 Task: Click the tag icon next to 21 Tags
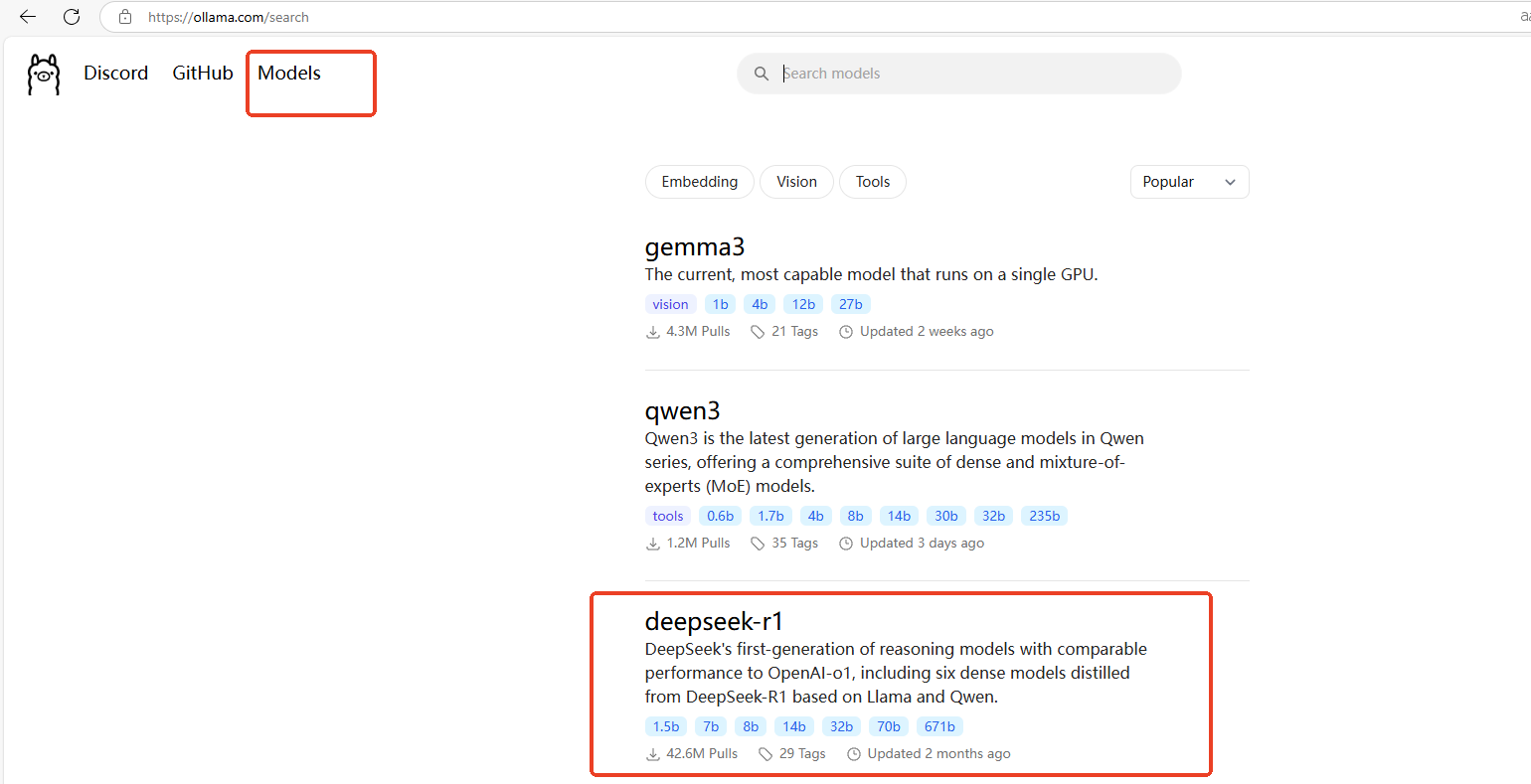click(x=758, y=332)
